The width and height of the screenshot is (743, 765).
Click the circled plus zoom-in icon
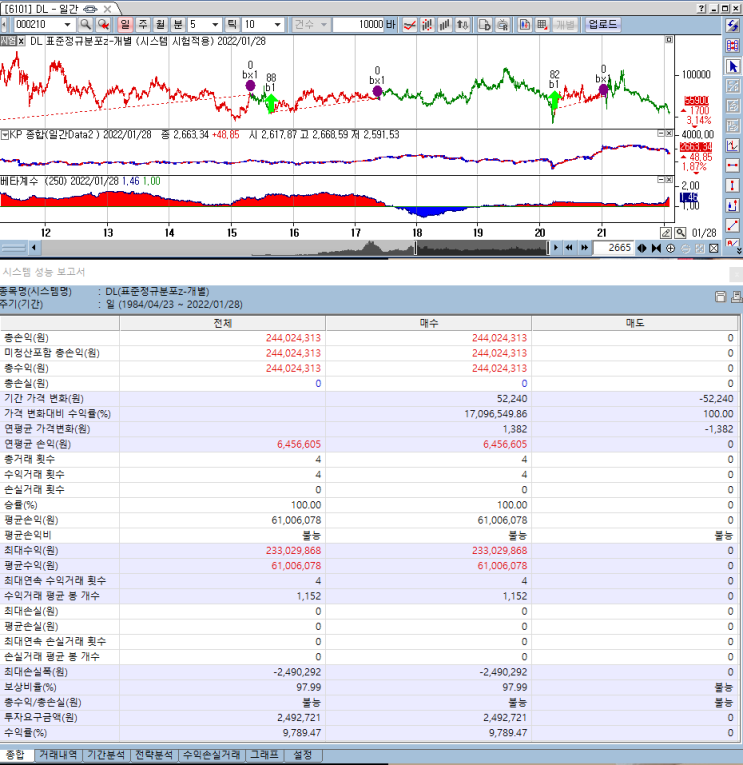tap(671, 248)
